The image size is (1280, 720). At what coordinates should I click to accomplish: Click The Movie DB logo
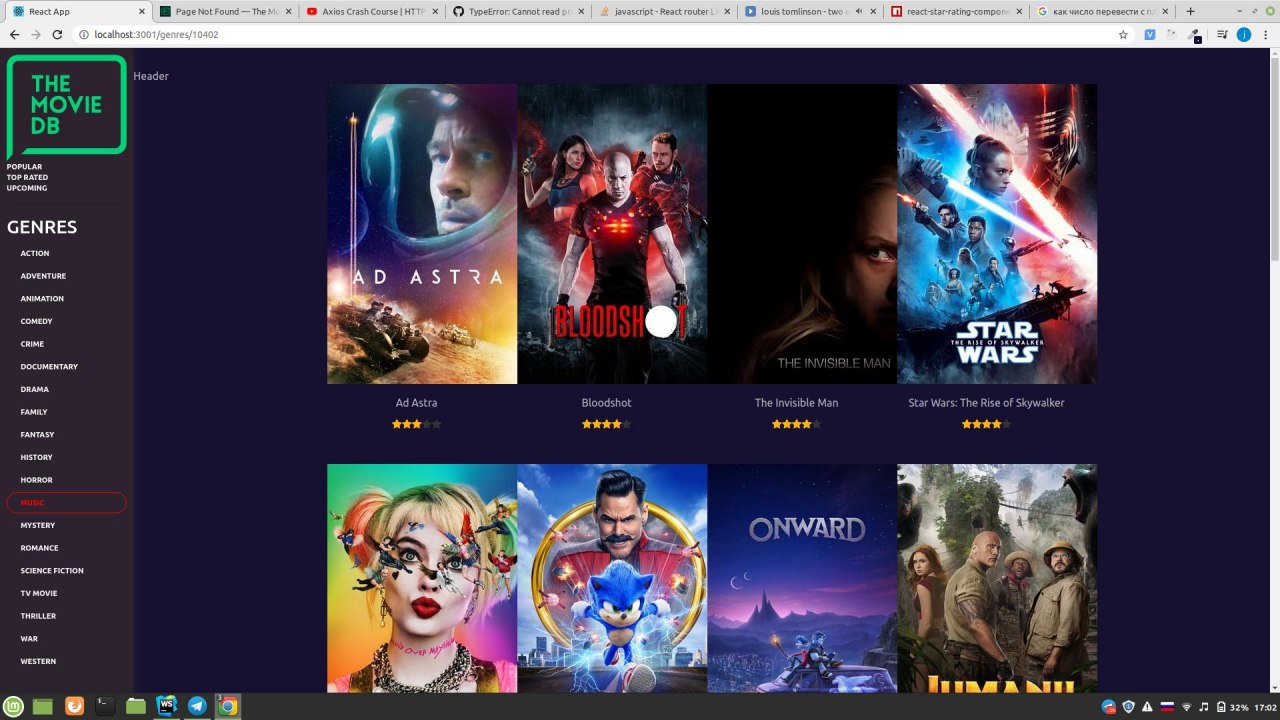click(67, 105)
